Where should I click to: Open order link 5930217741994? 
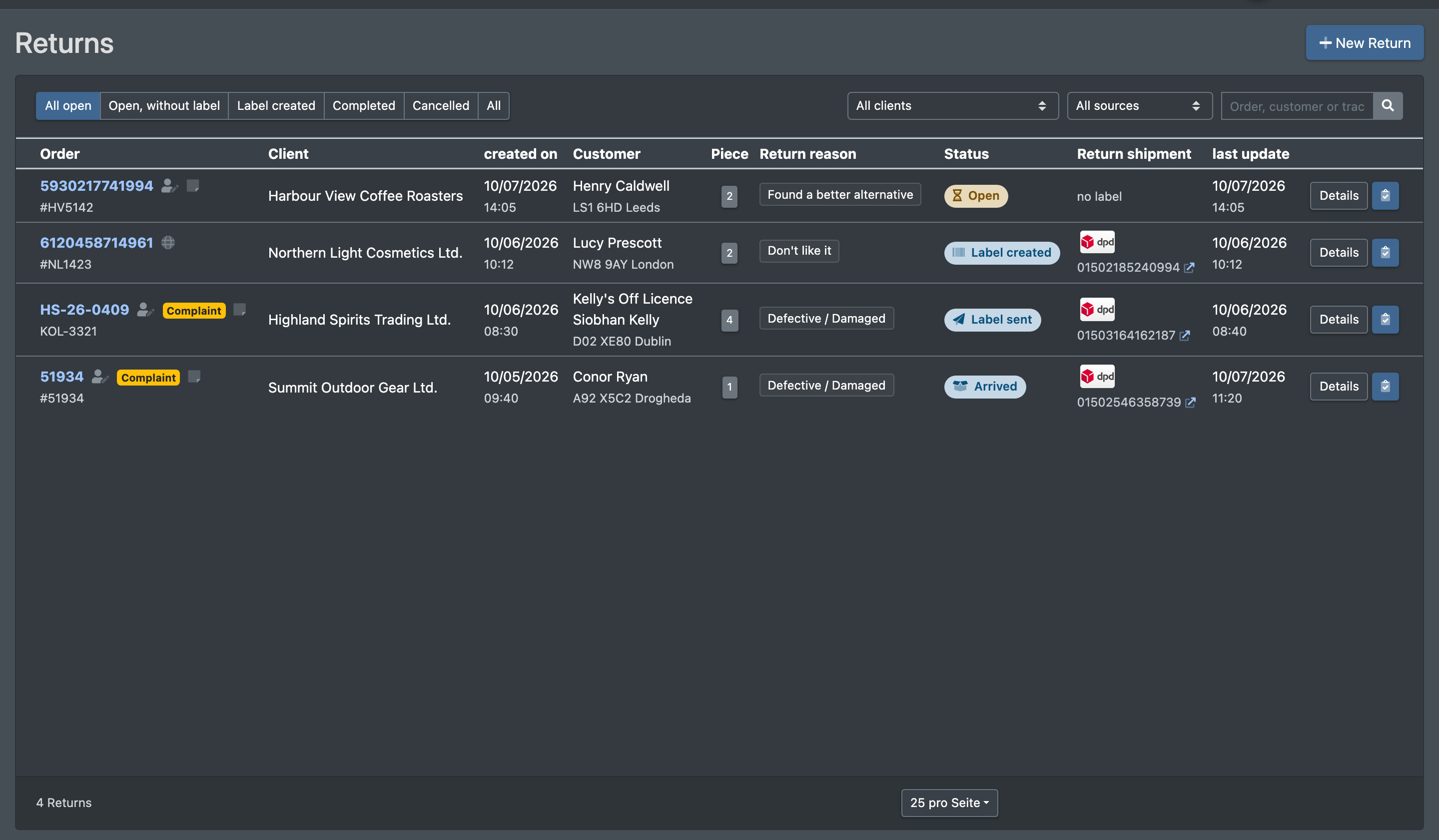click(x=96, y=185)
